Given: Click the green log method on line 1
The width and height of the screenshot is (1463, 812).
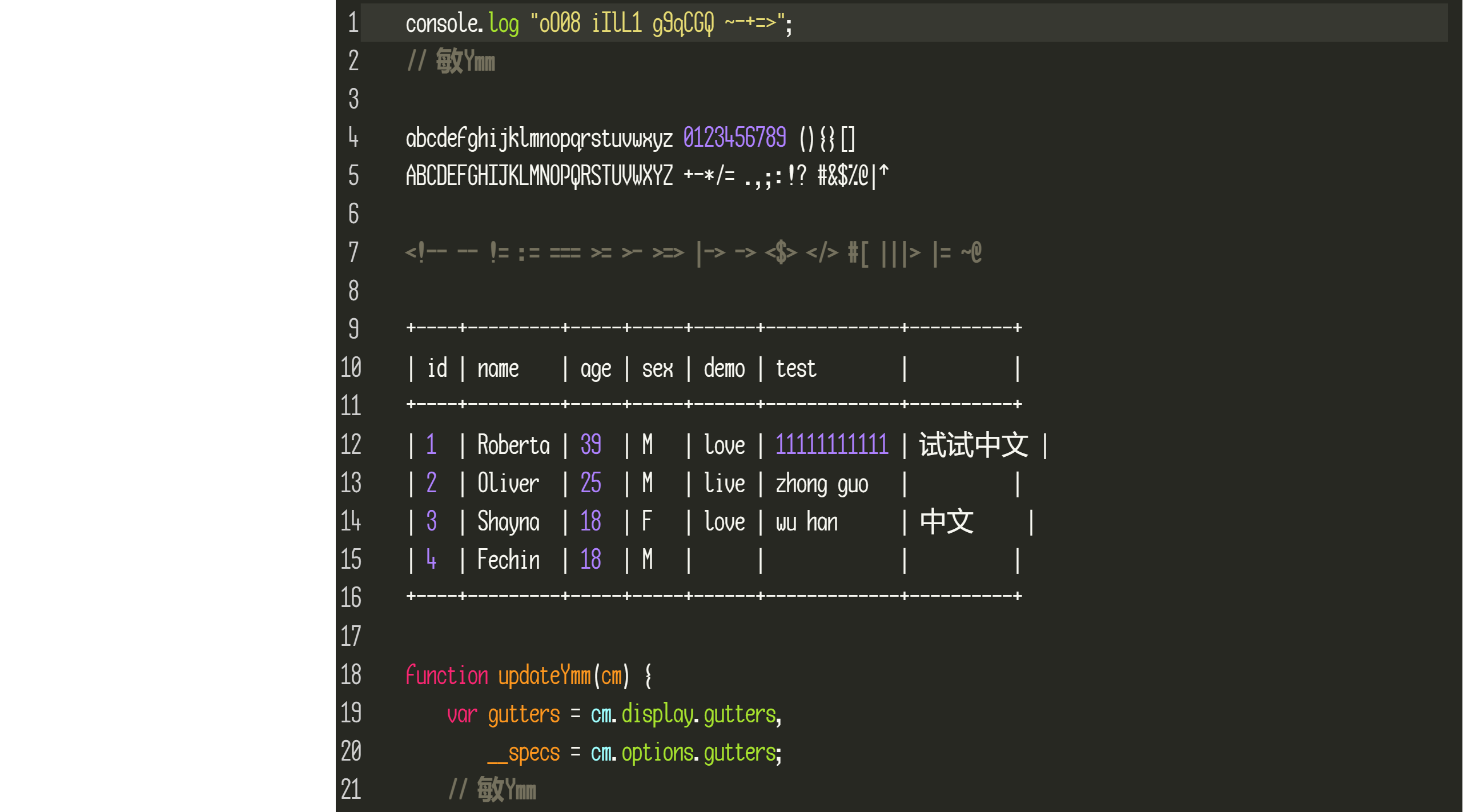Looking at the screenshot, I should (504, 25).
